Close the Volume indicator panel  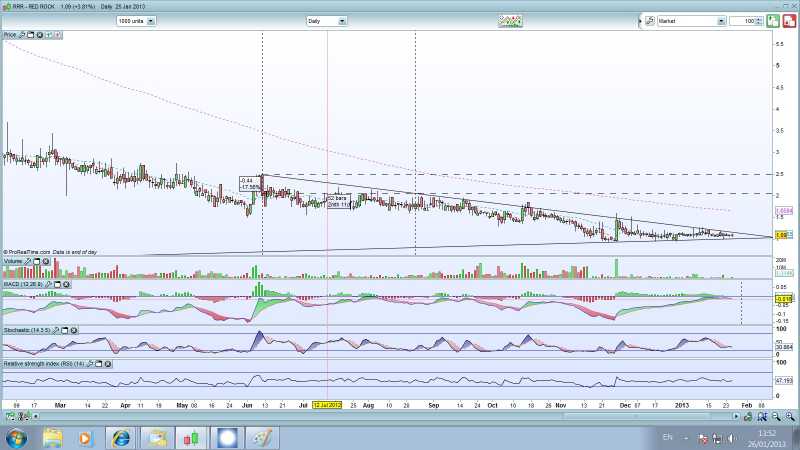click(43, 261)
